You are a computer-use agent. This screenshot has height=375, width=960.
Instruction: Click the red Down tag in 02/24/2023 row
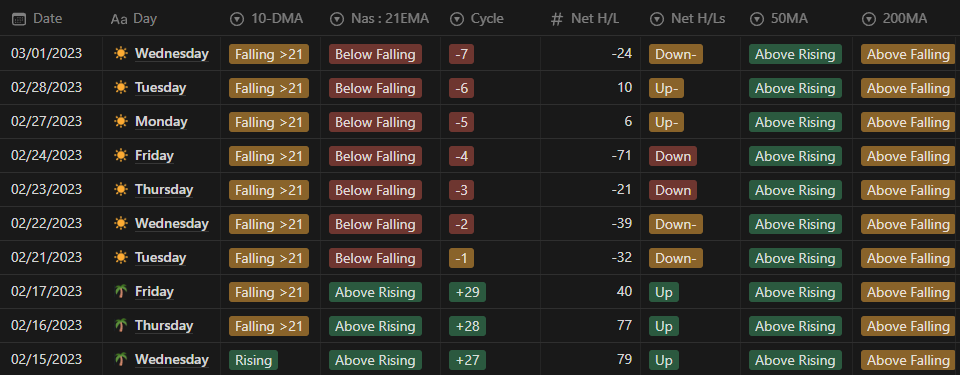coord(673,156)
